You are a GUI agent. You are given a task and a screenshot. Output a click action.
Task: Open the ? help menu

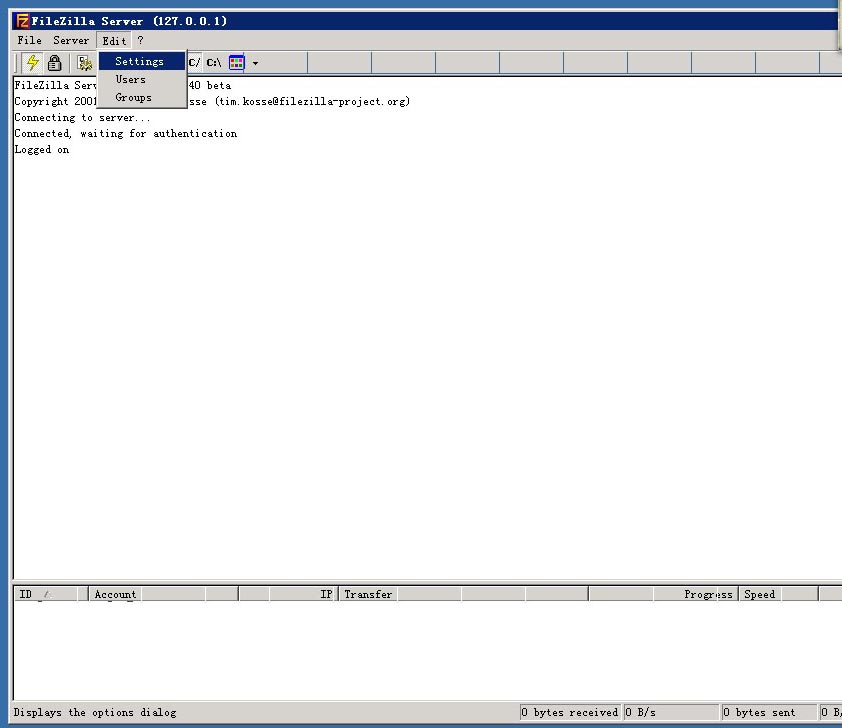coord(140,40)
